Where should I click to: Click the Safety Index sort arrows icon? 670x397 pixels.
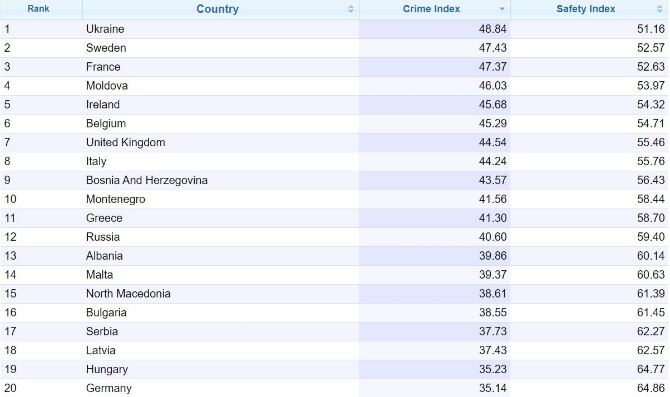pyautogui.click(x=660, y=9)
